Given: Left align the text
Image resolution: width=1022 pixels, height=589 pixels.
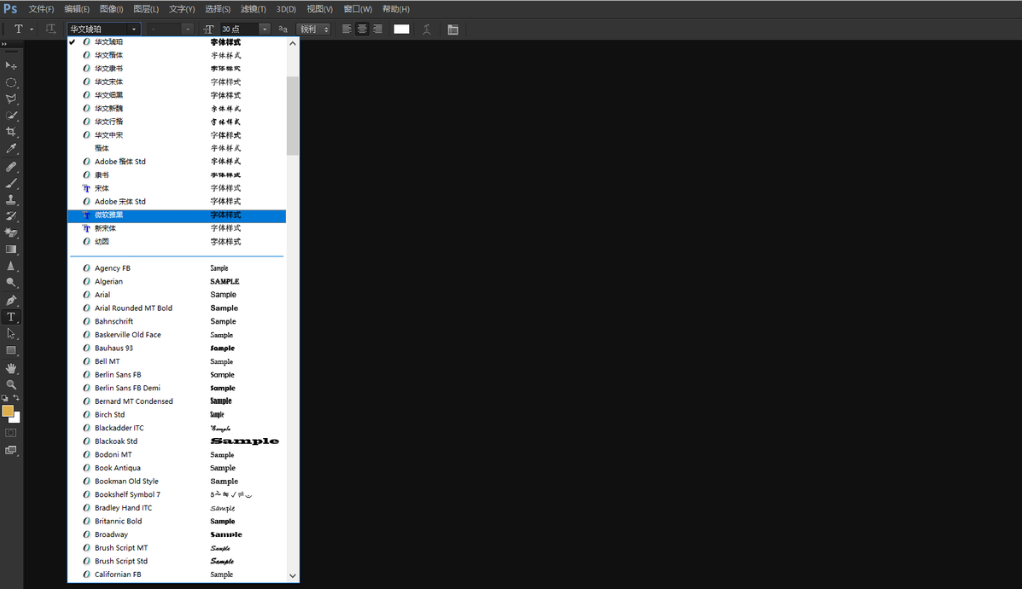Looking at the screenshot, I should (347, 29).
